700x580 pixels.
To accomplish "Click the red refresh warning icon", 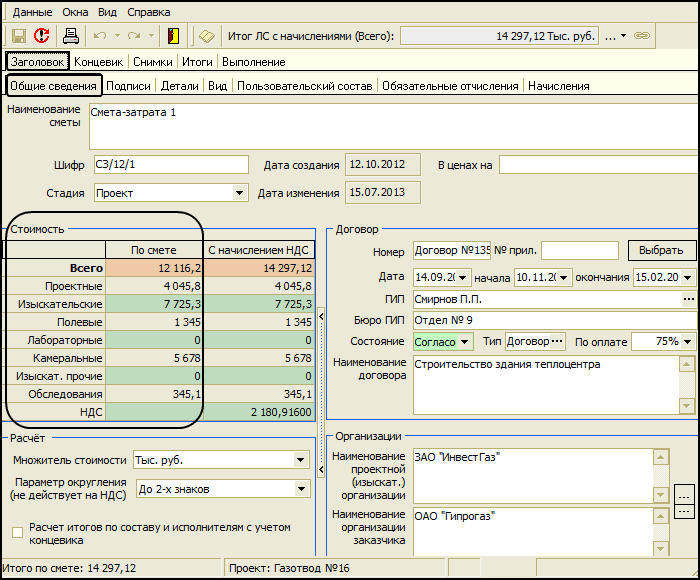I will pyautogui.click(x=42, y=36).
